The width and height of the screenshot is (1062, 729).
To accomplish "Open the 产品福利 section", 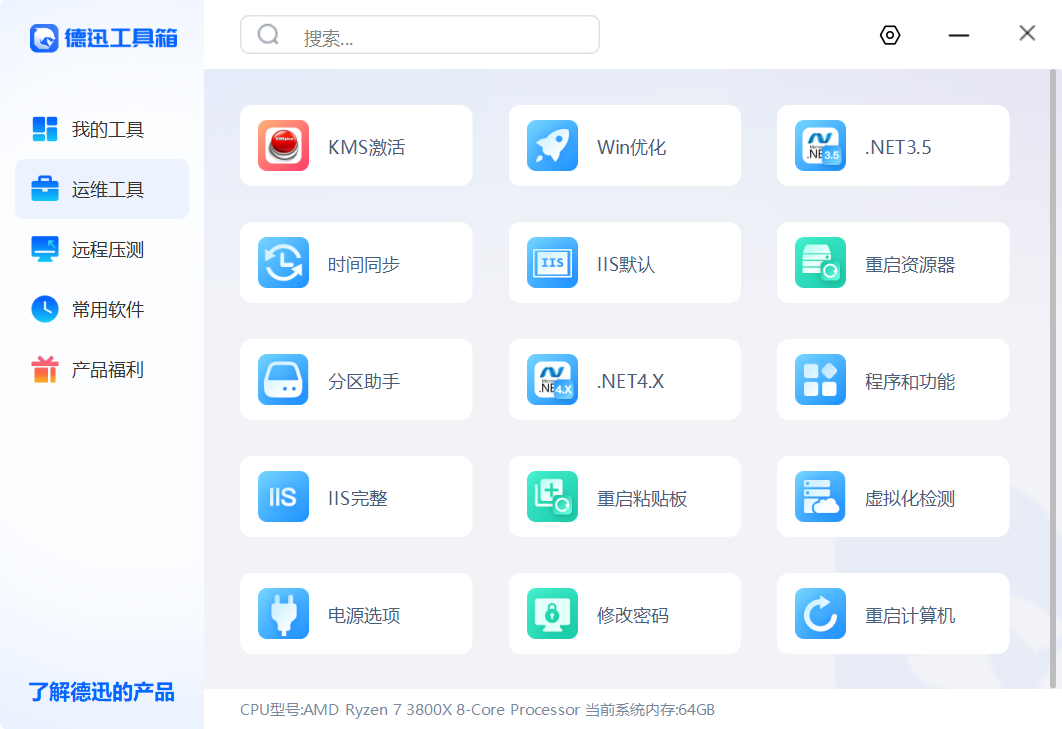I will click(102, 369).
